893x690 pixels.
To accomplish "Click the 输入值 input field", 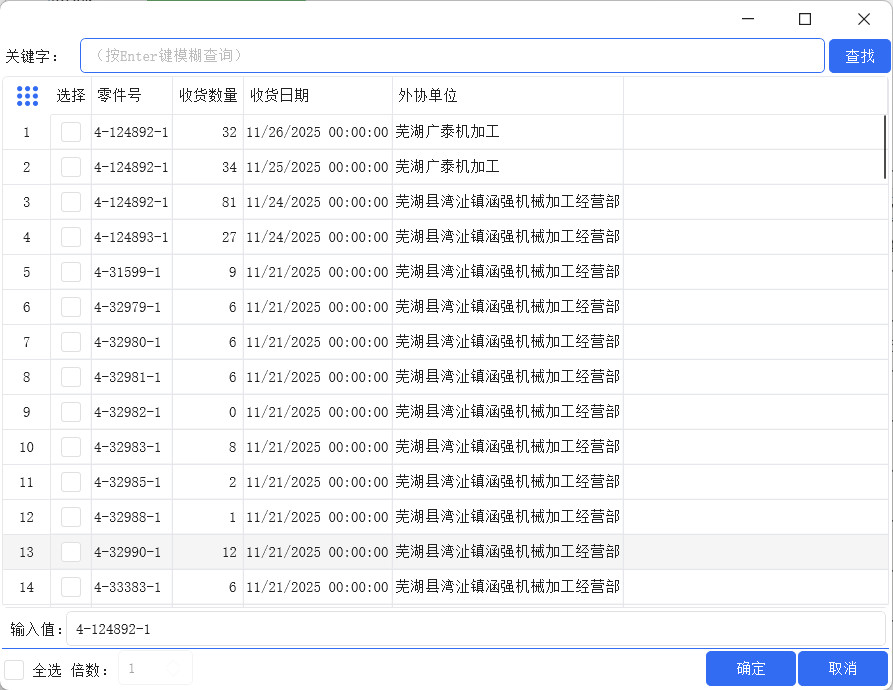I will (475, 629).
